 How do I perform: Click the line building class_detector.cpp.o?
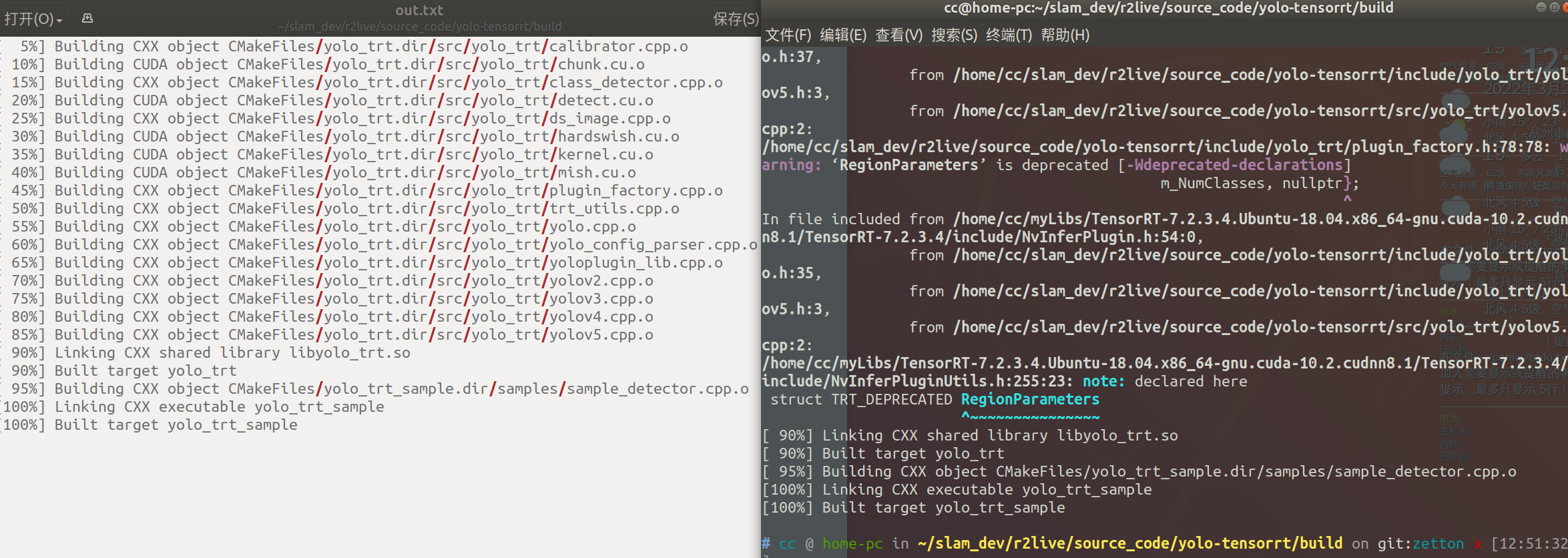pyautogui.click(x=362, y=82)
